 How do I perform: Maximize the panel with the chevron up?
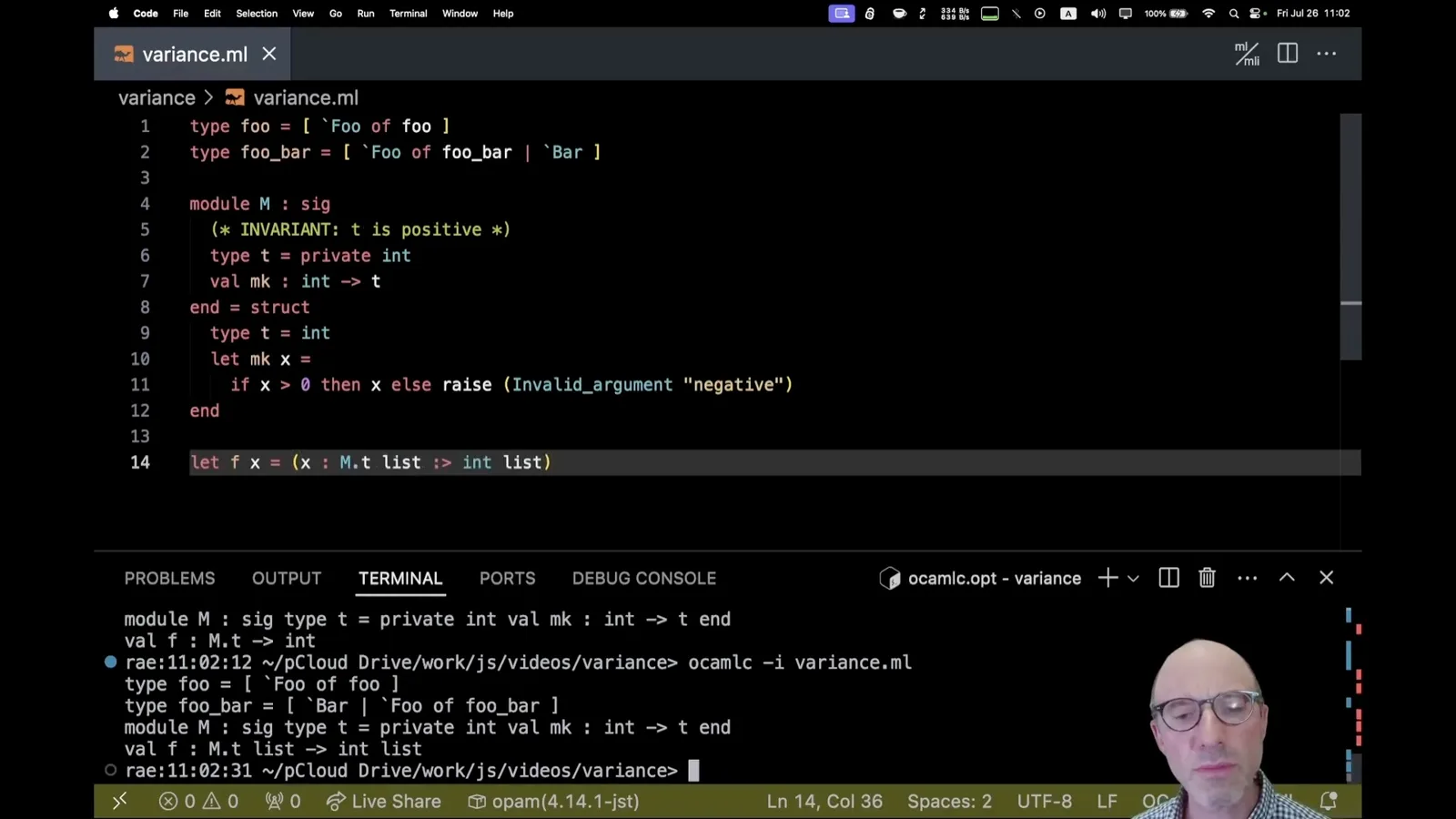point(1287,577)
